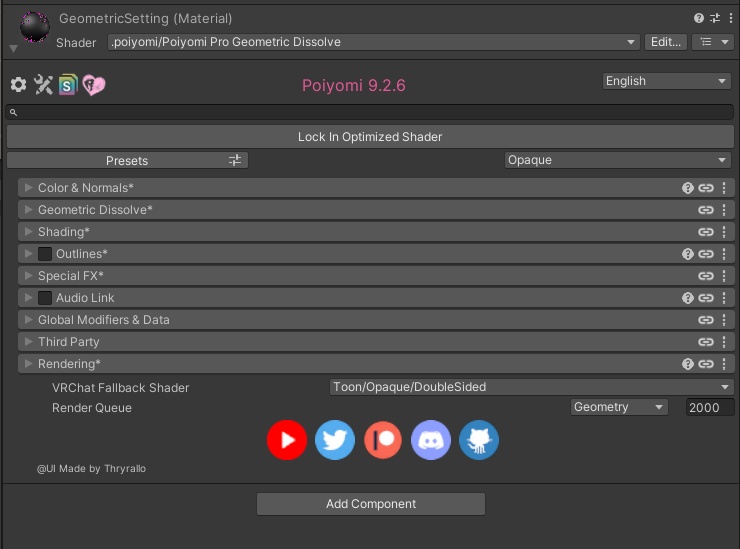Viewport: 740px width, 549px height.
Task: Click link icon on Outlines row
Action: pos(706,254)
